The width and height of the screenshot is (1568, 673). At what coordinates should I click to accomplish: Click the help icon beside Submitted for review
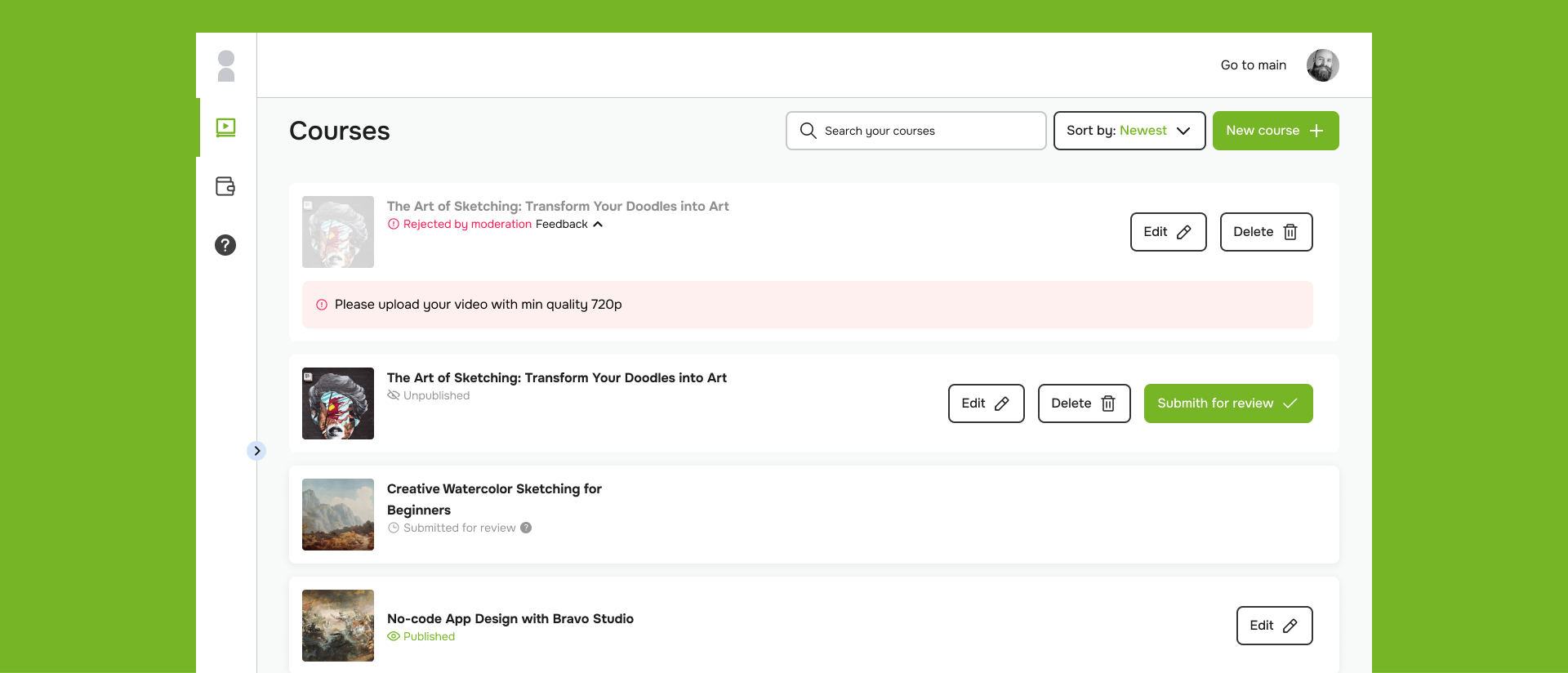coord(526,528)
